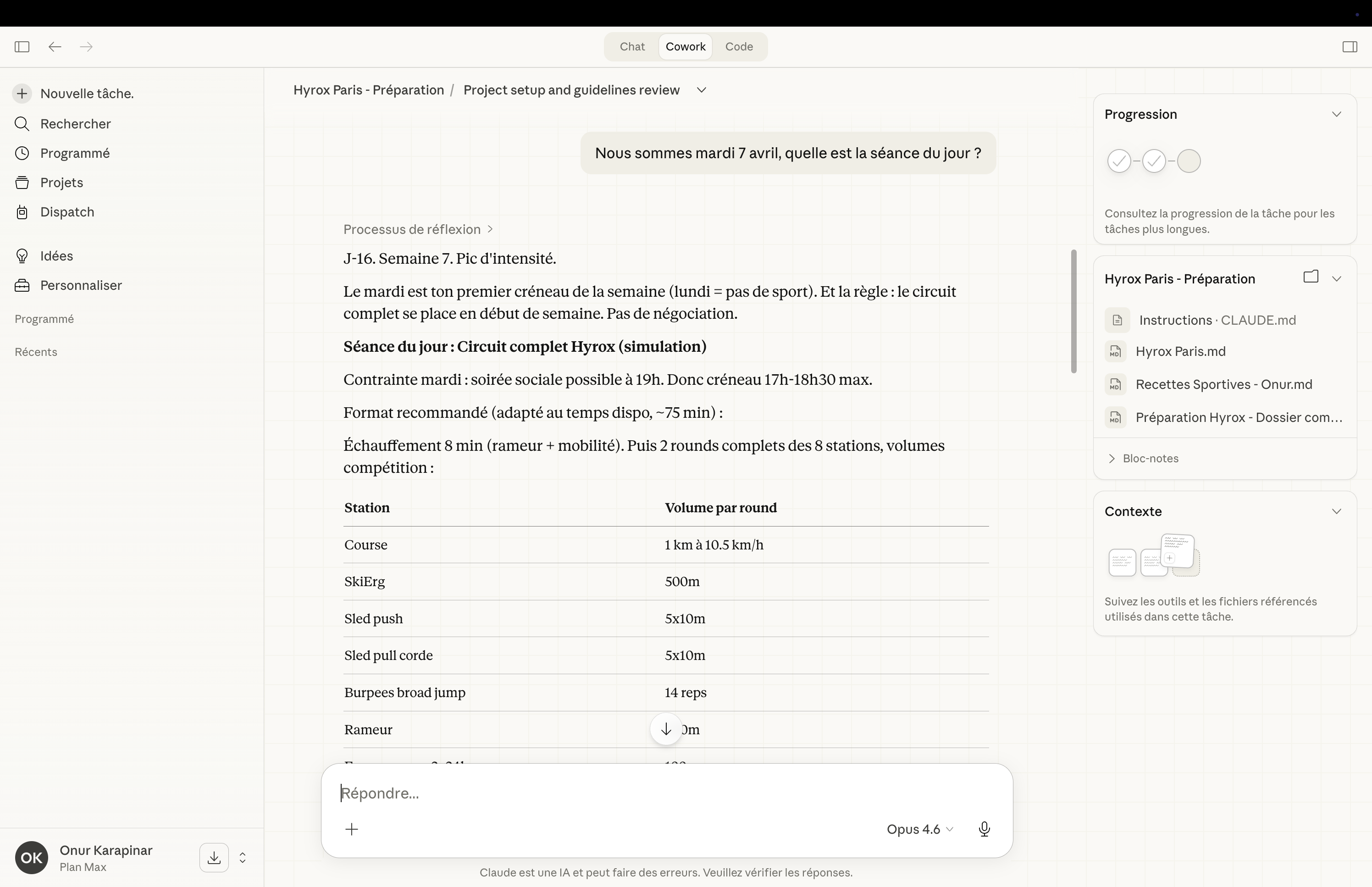Screen dimensions: 1372x887
Task: Click the plus attach icon in reply box
Action: pos(352,829)
